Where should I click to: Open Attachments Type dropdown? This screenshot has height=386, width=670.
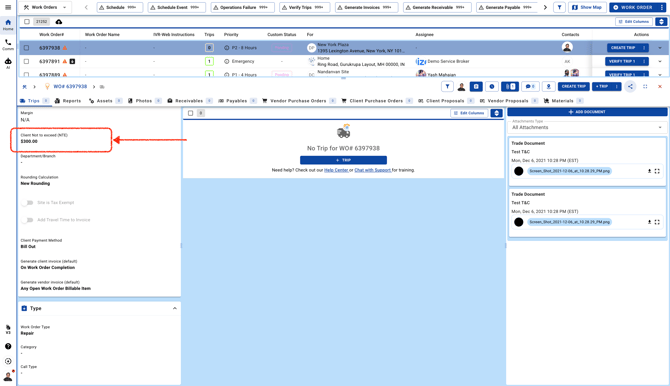587,126
